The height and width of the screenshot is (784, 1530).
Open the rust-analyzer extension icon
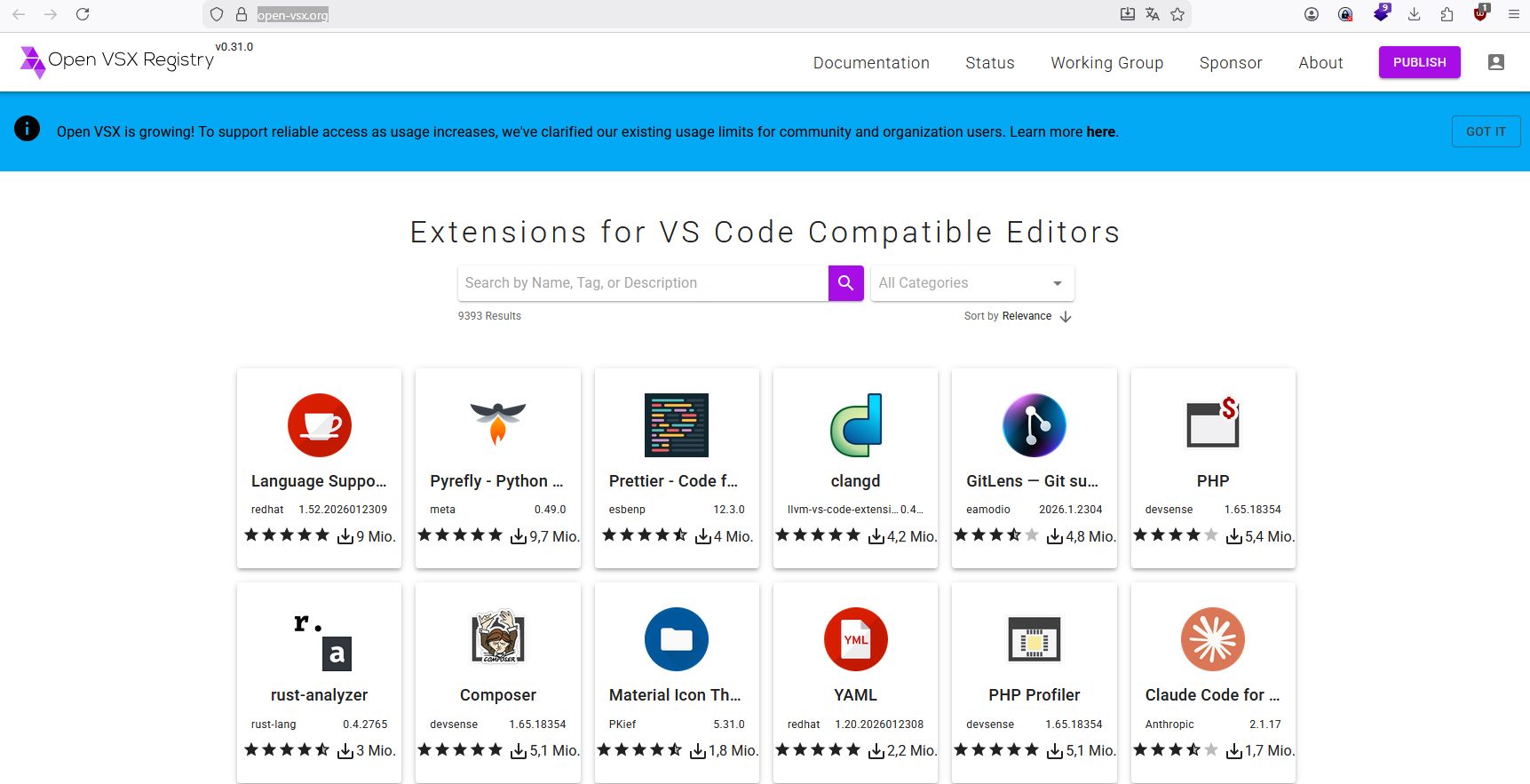320,640
